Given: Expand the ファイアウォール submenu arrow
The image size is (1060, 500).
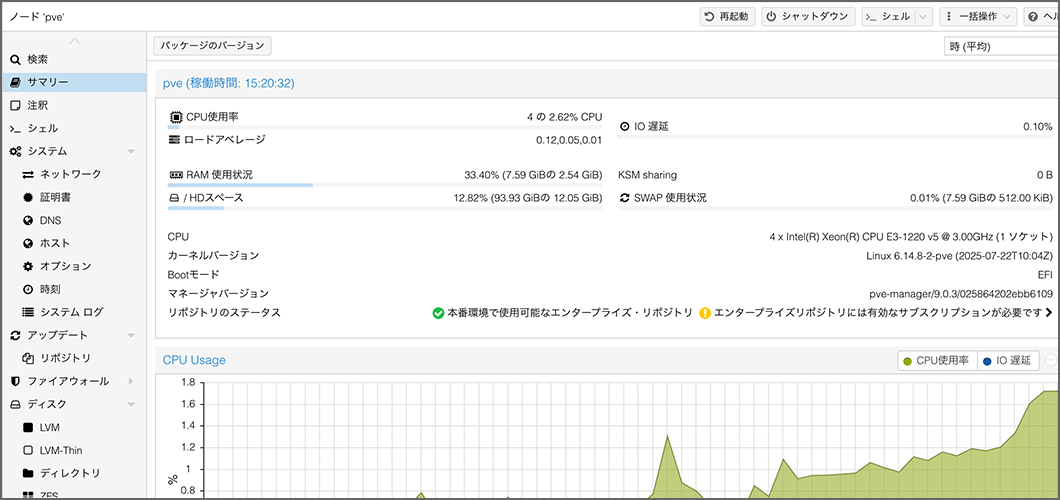Looking at the screenshot, I should [x=131, y=381].
